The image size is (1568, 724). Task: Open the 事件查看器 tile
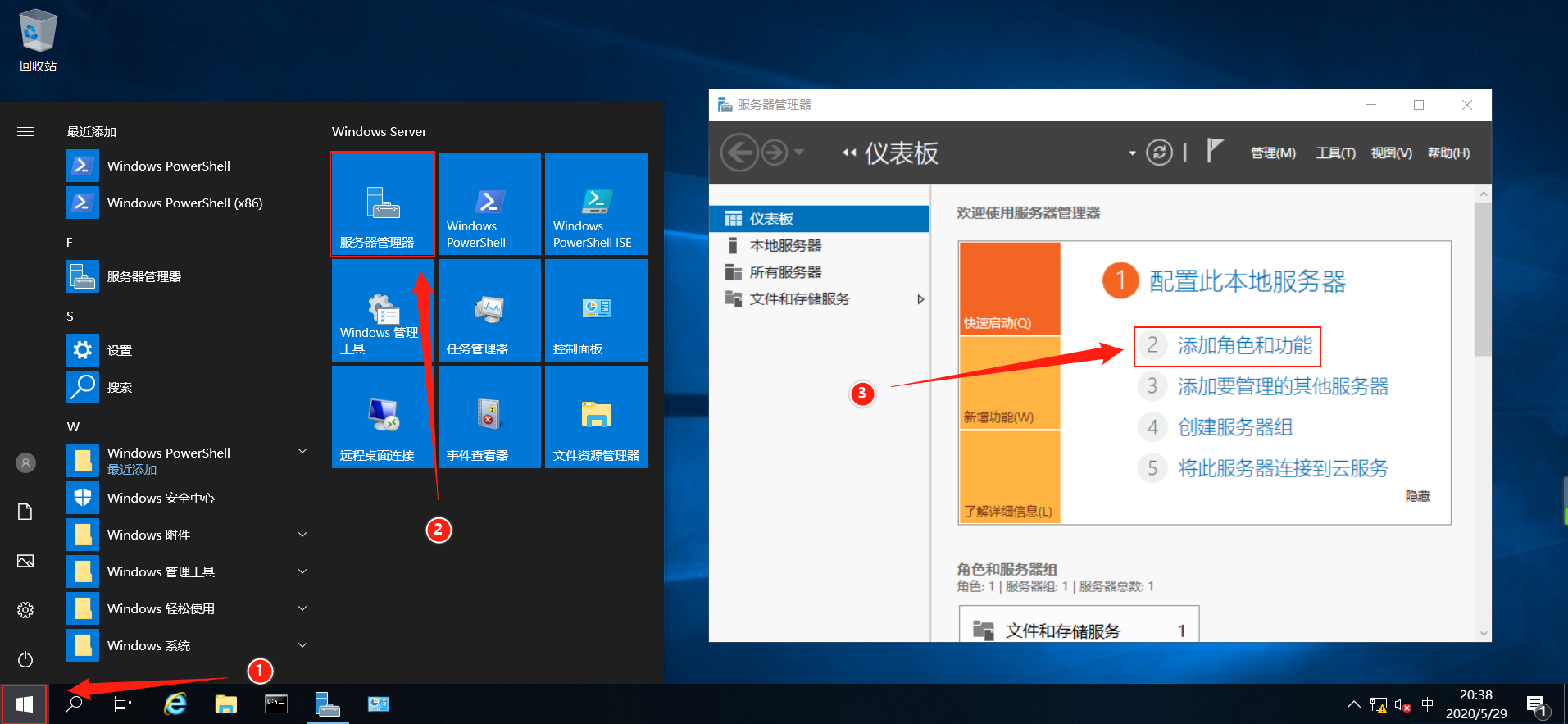(489, 417)
